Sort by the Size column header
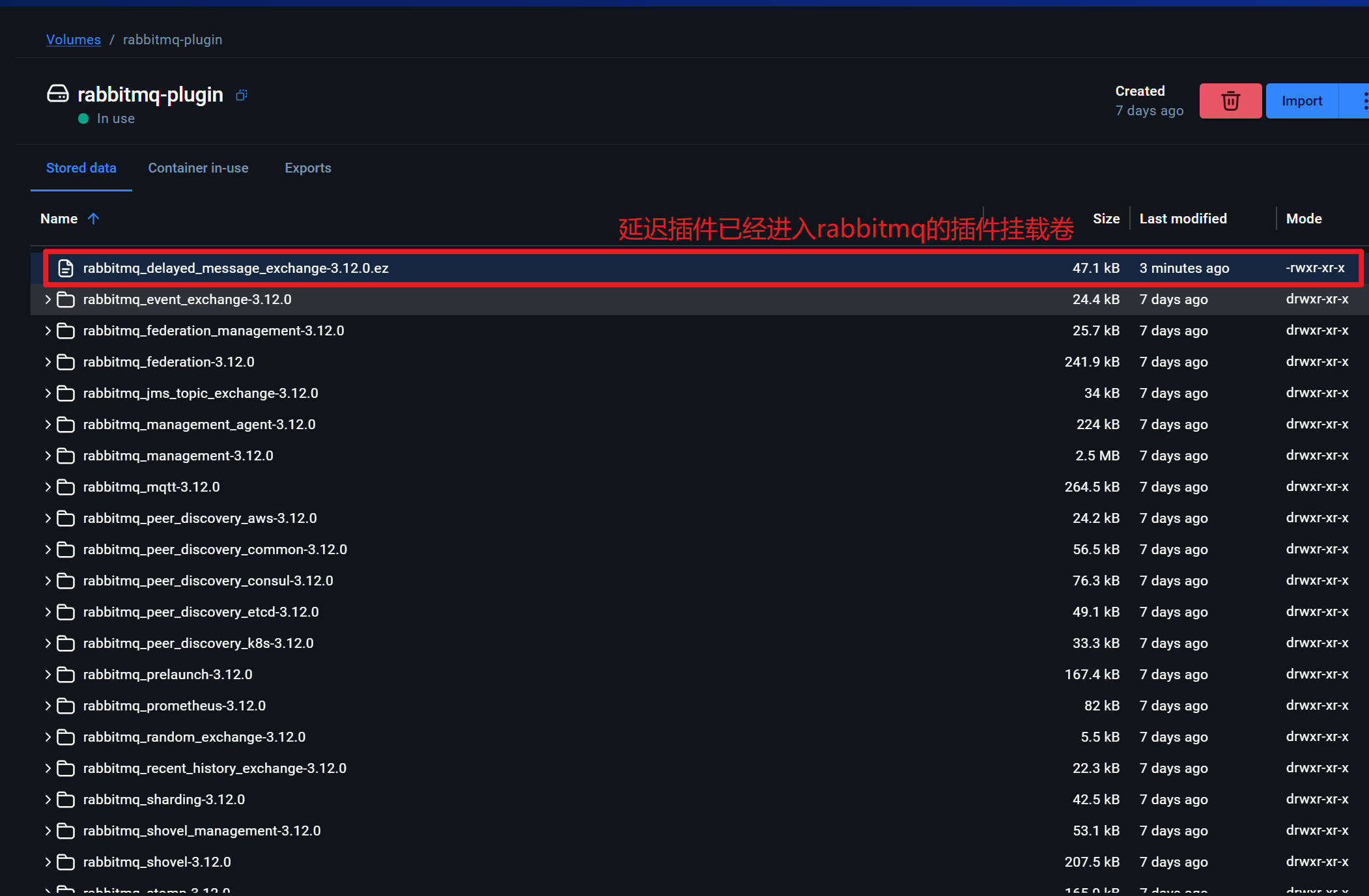Viewport: 1369px width, 896px height. [1106, 219]
